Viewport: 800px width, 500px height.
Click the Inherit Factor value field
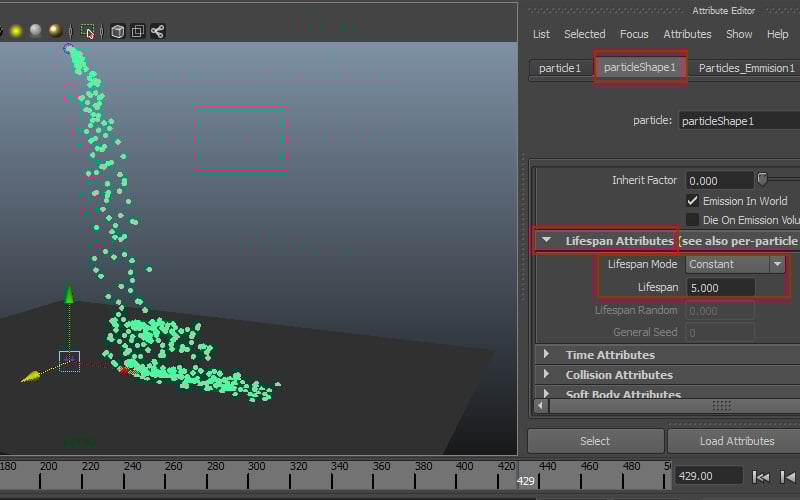(719, 181)
